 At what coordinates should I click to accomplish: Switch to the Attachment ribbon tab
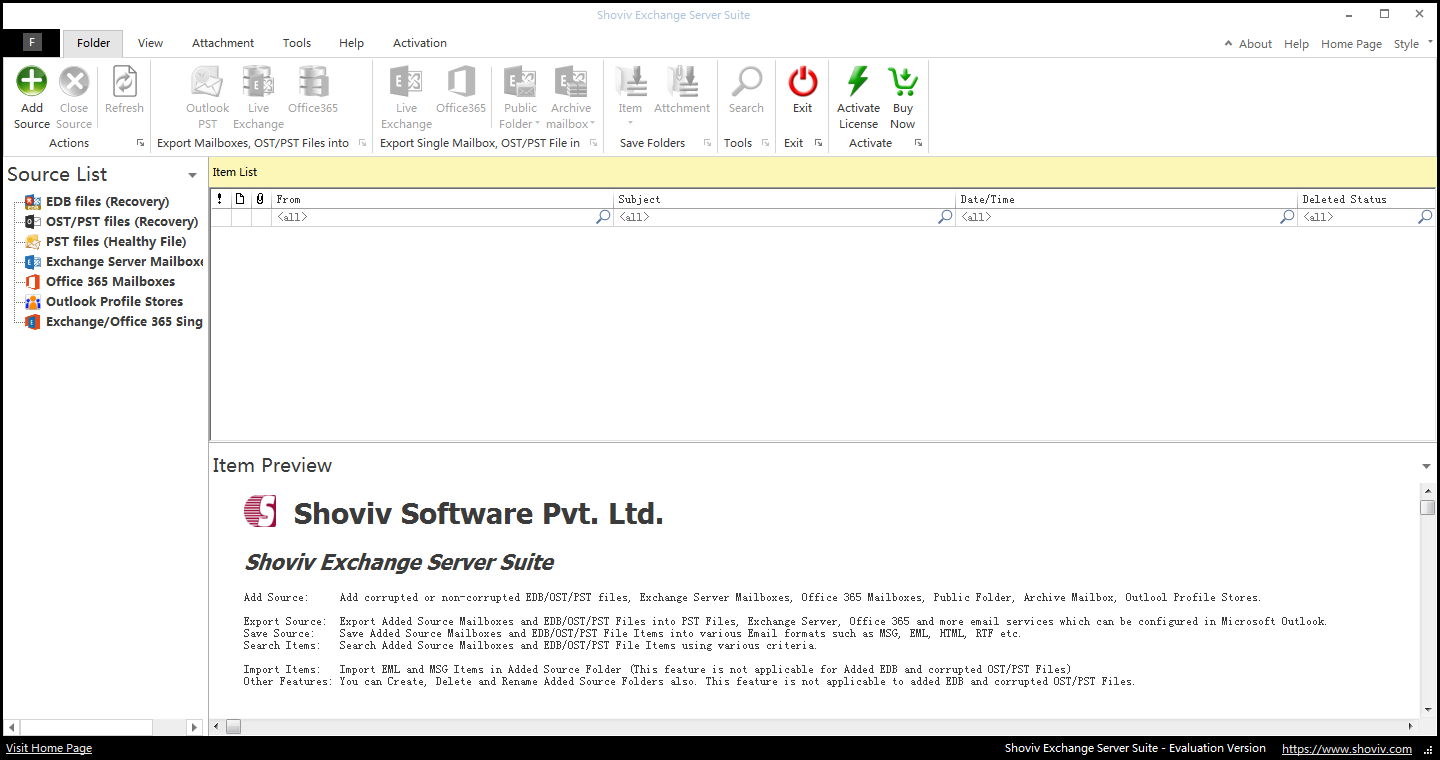223,43
